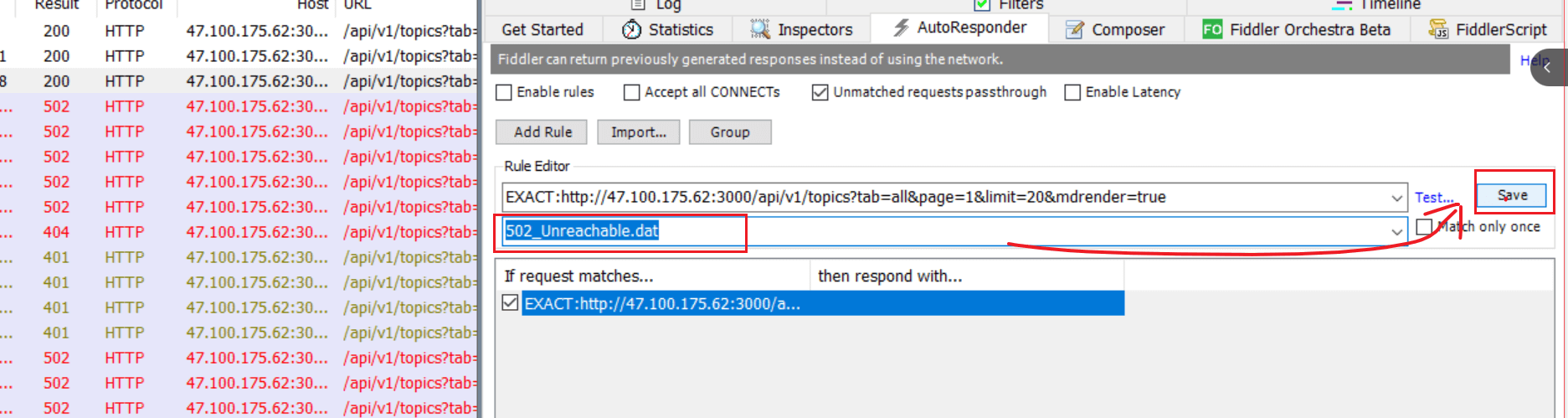Select the AutoResponder tab
This screenshot has height=418, width=1568.
(959, 28)
